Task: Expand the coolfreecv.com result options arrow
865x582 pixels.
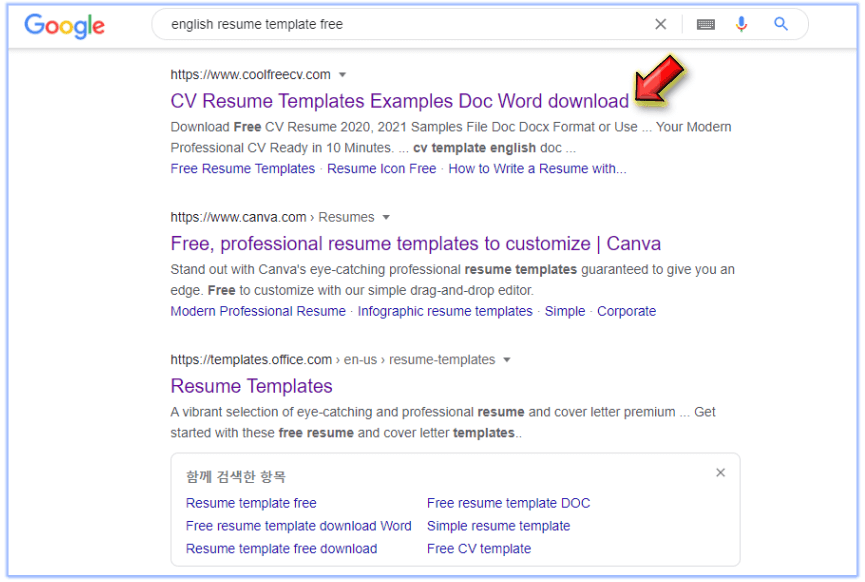Action: [342, 74]
